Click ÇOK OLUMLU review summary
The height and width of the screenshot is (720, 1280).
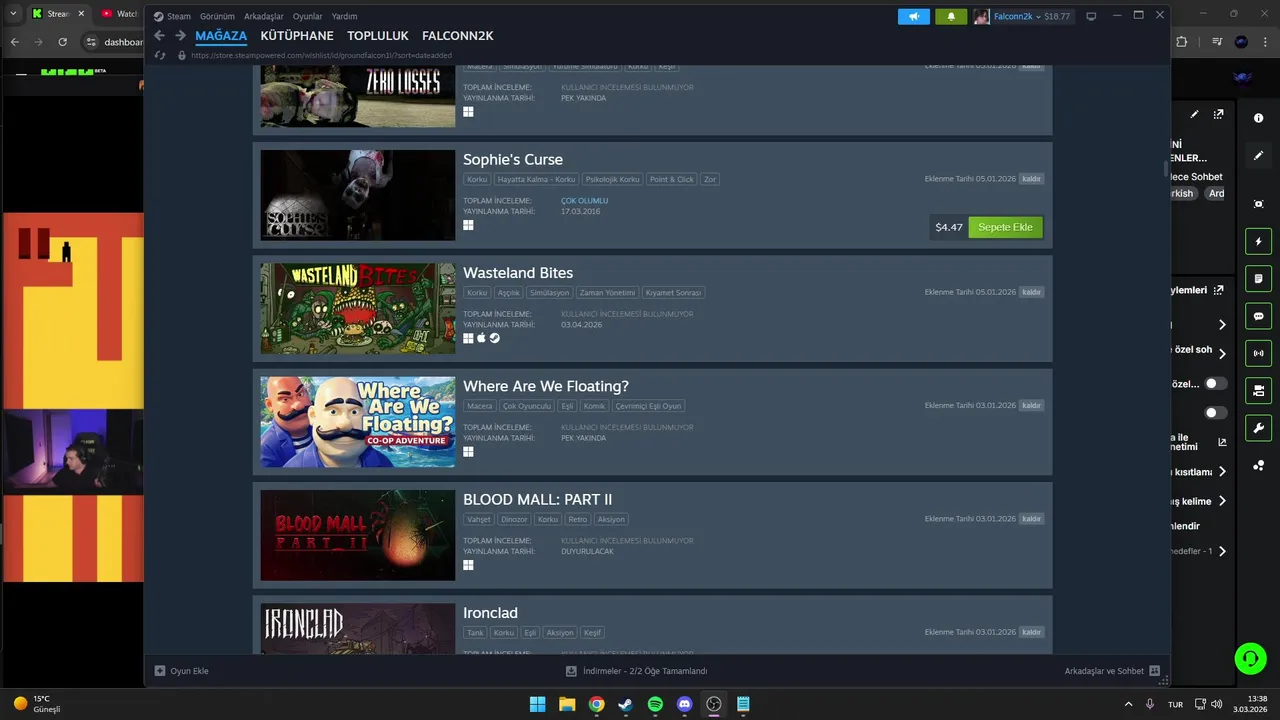click(584, 201)
